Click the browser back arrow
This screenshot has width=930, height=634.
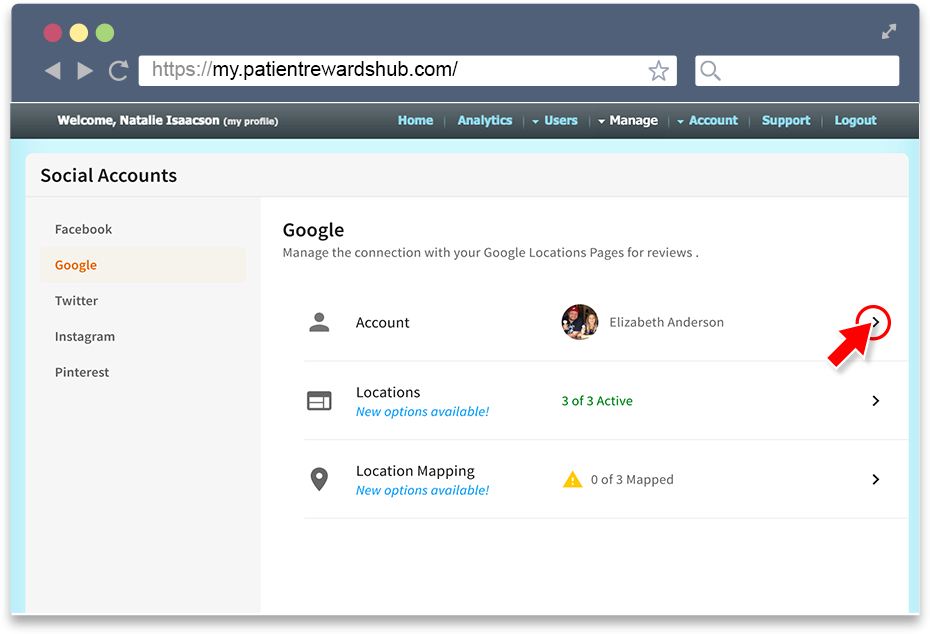(53, 71)
